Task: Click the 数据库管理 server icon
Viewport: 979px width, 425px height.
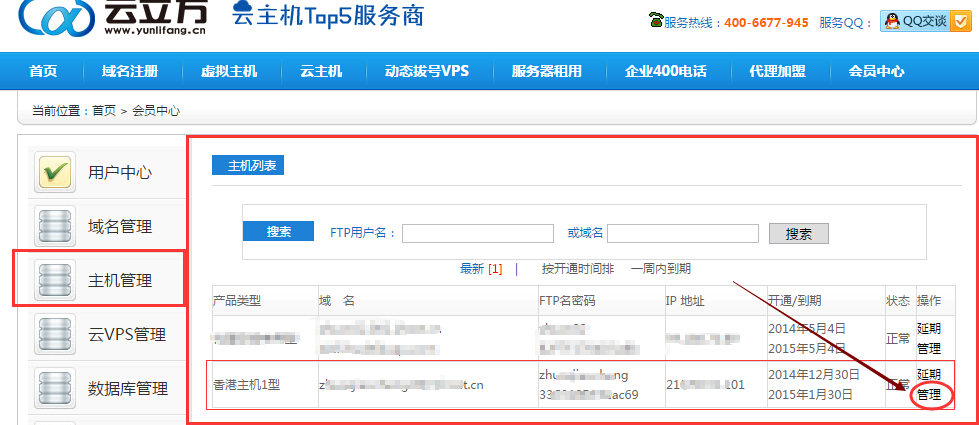Action: [x=55, y=388]
